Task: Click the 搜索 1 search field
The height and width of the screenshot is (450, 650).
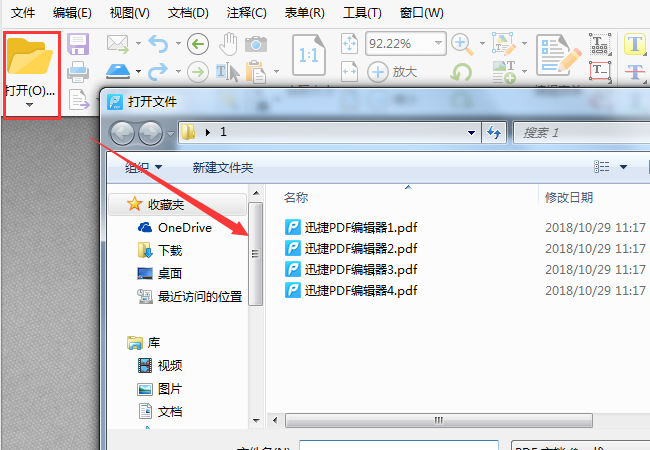Action: [582, 133]
